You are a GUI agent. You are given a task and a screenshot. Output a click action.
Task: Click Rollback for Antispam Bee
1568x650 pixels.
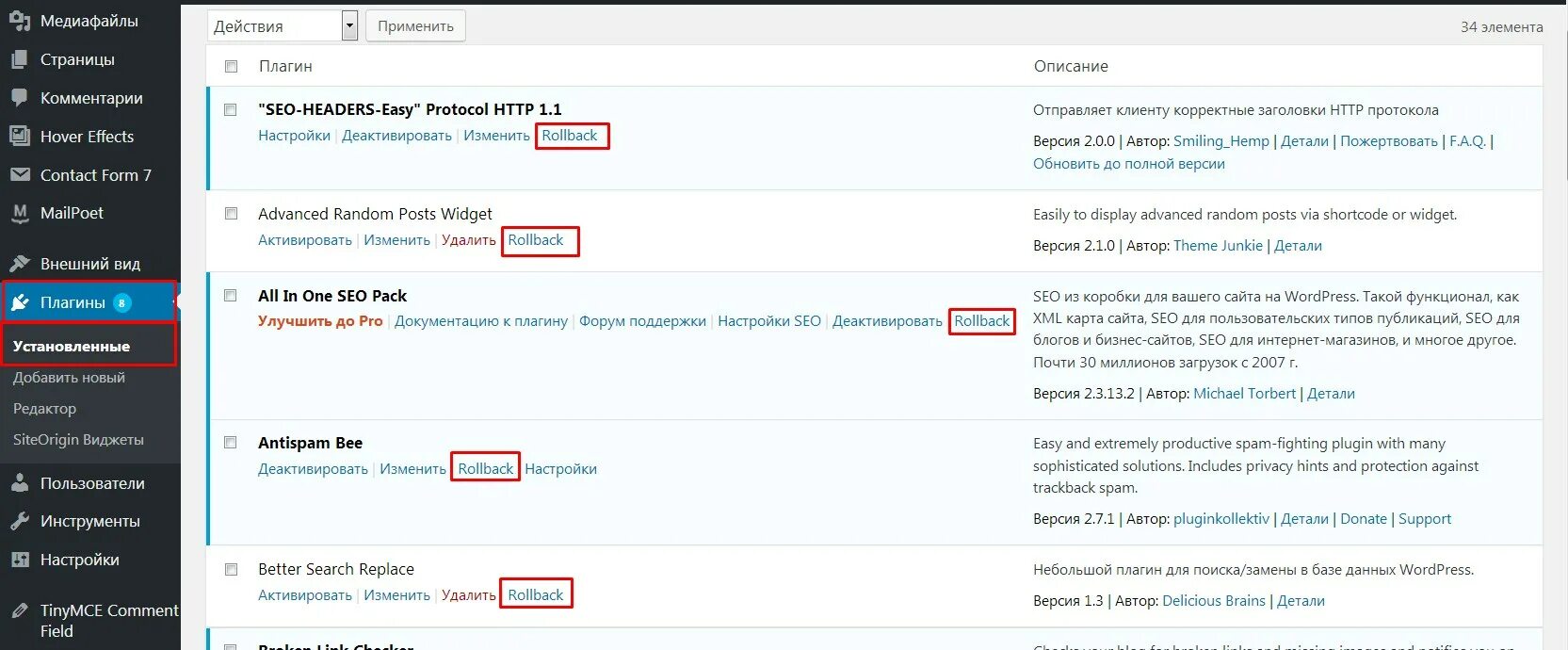click(x=486, y=469)
